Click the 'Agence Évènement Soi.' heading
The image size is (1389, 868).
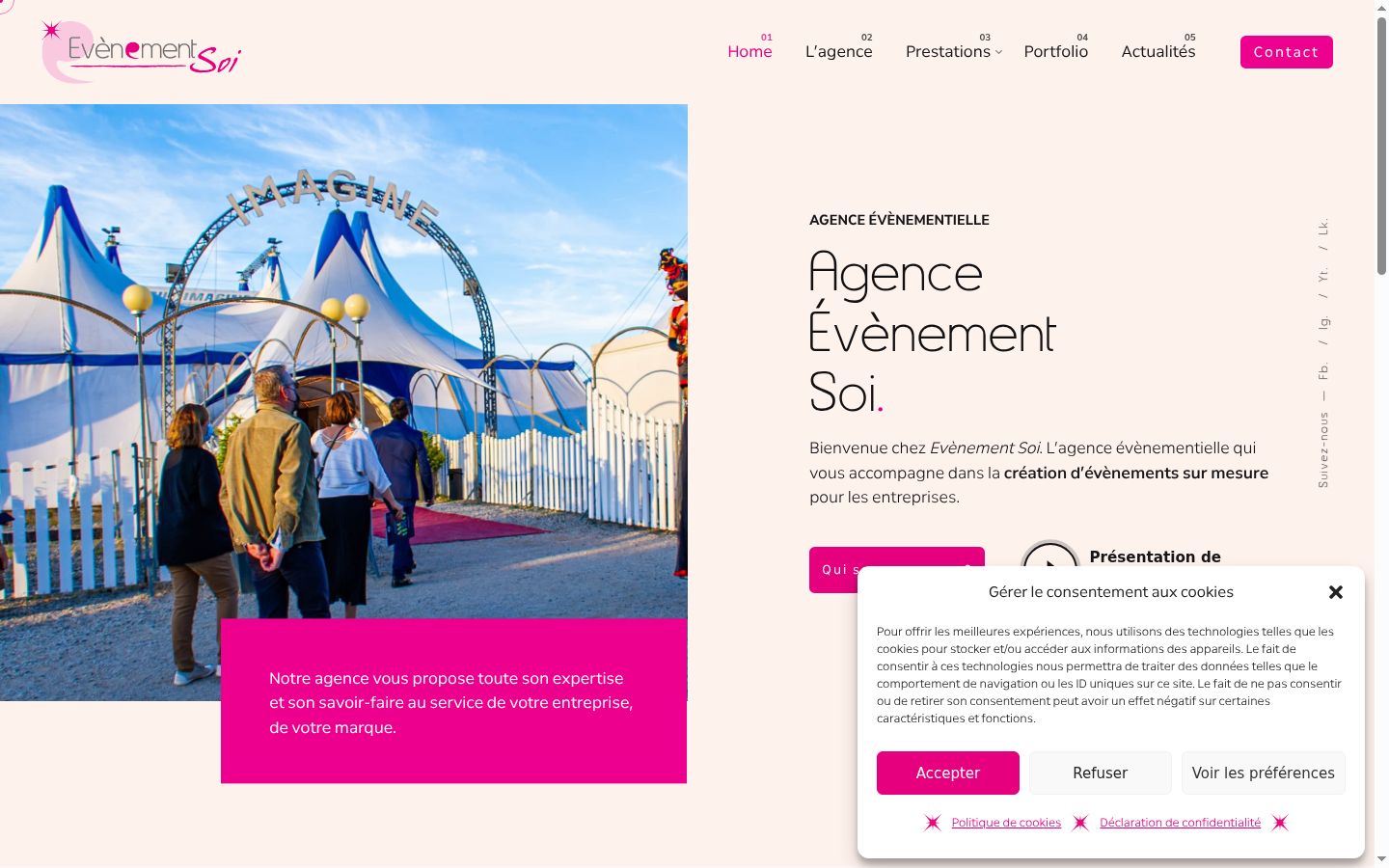click(x=932, y=333)
